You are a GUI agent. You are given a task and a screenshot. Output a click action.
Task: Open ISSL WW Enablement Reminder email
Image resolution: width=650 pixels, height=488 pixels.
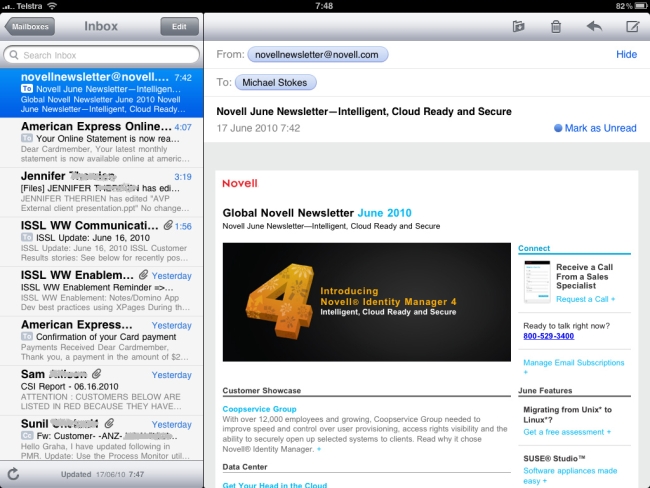(x=102, y=291)
